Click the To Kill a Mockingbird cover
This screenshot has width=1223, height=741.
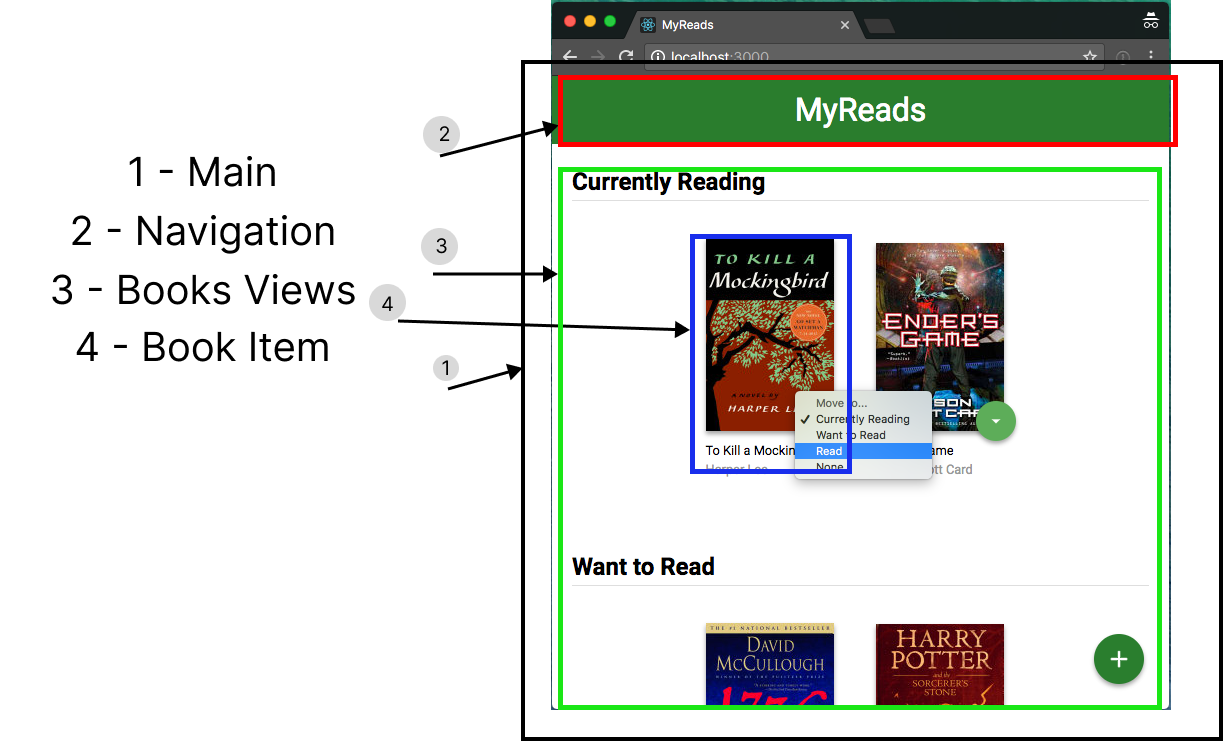[770, 335]
